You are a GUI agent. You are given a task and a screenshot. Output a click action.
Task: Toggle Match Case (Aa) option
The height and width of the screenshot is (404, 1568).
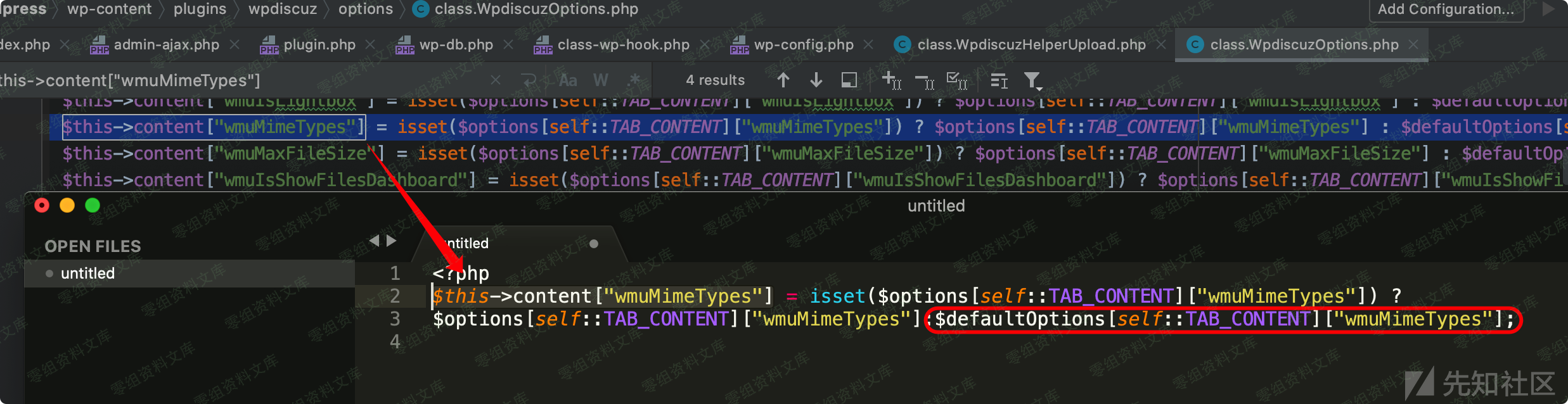pos(568,80)
